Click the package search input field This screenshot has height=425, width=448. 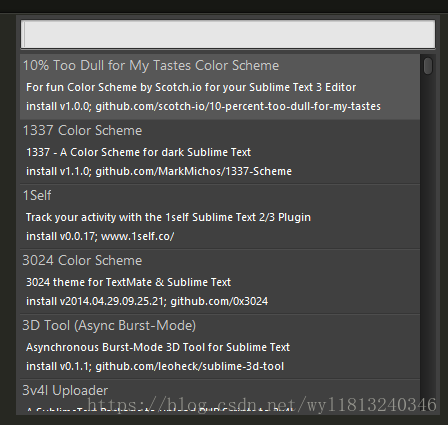pyautogui.click(x=228, y=34)
